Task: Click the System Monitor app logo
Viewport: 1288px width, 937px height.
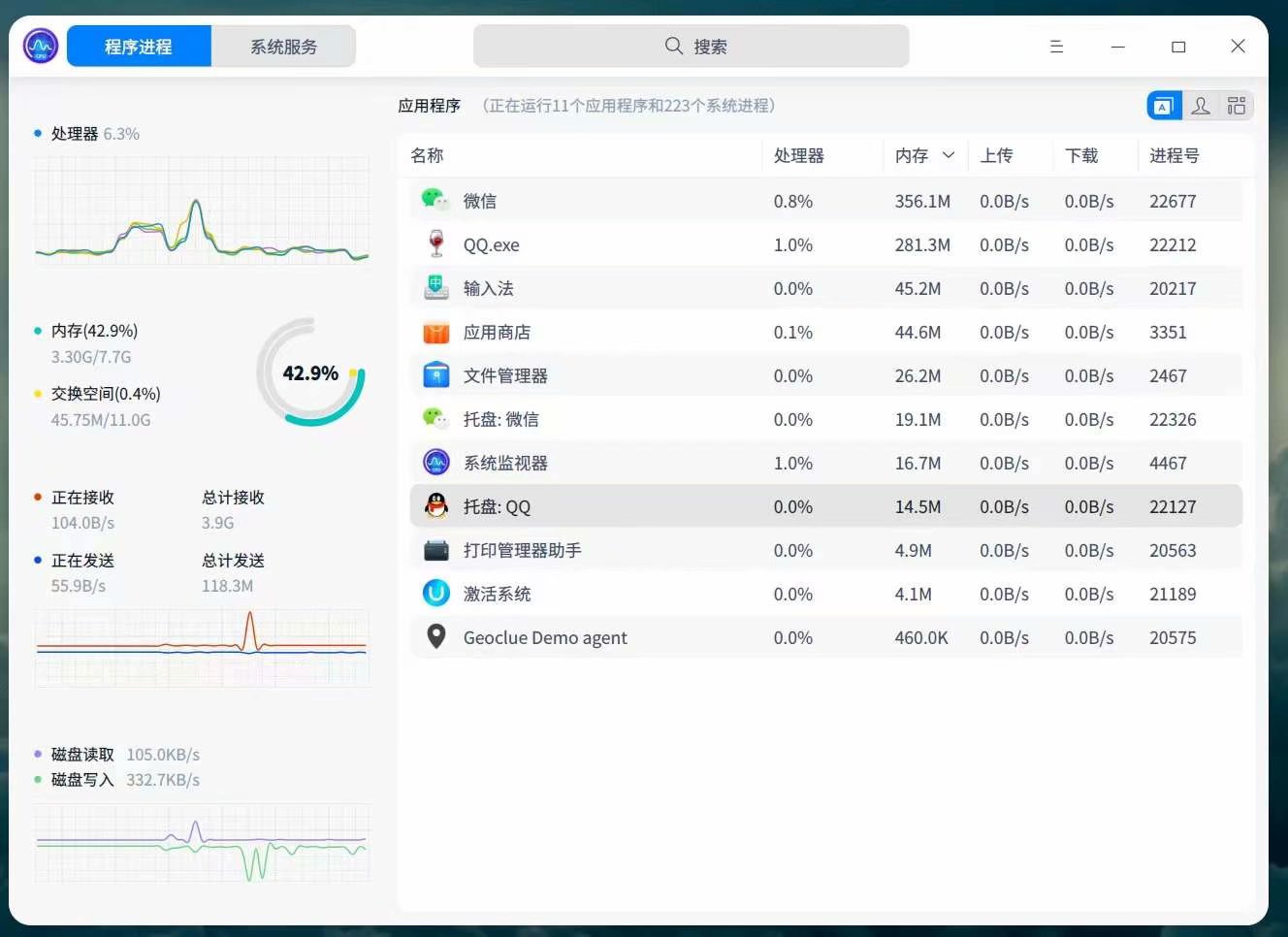Action: tap(41, 46)
